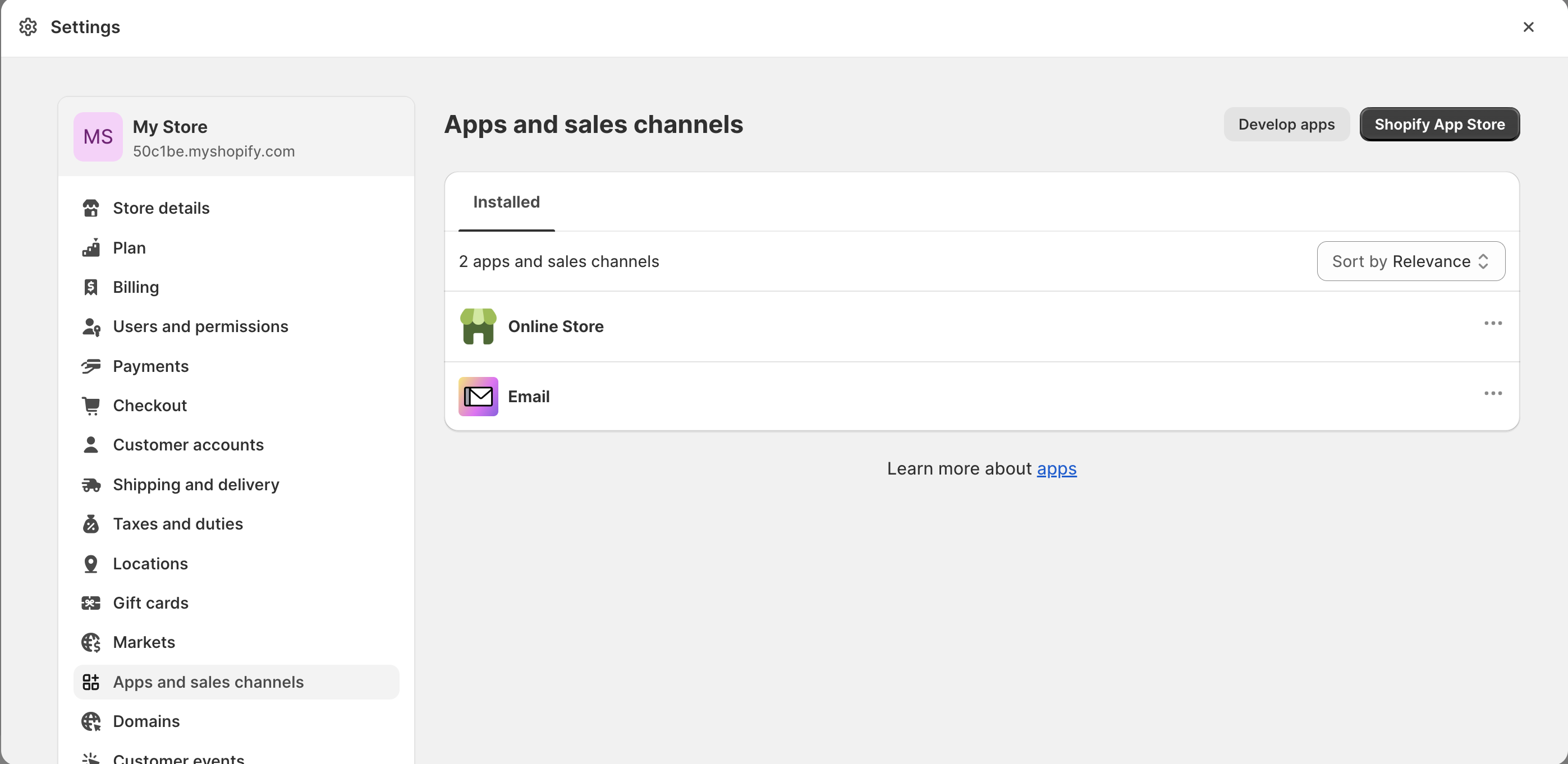Click the Settings gear icon
1568x764 pixels.
click(28, 27)
